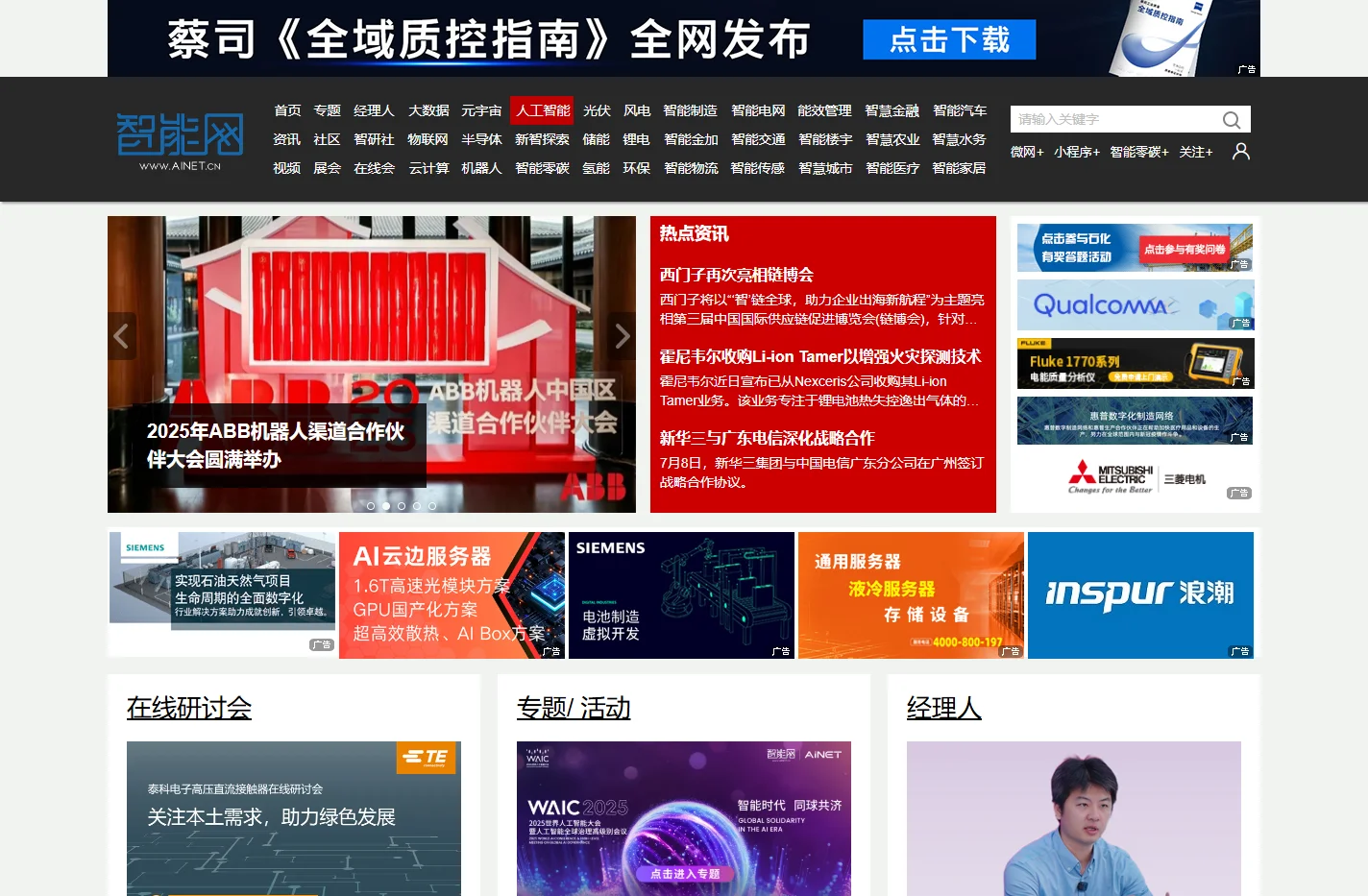Go to 视频 section
Image resolution: width=1368 pixels, height=896 pixels.
pos(286,168)
